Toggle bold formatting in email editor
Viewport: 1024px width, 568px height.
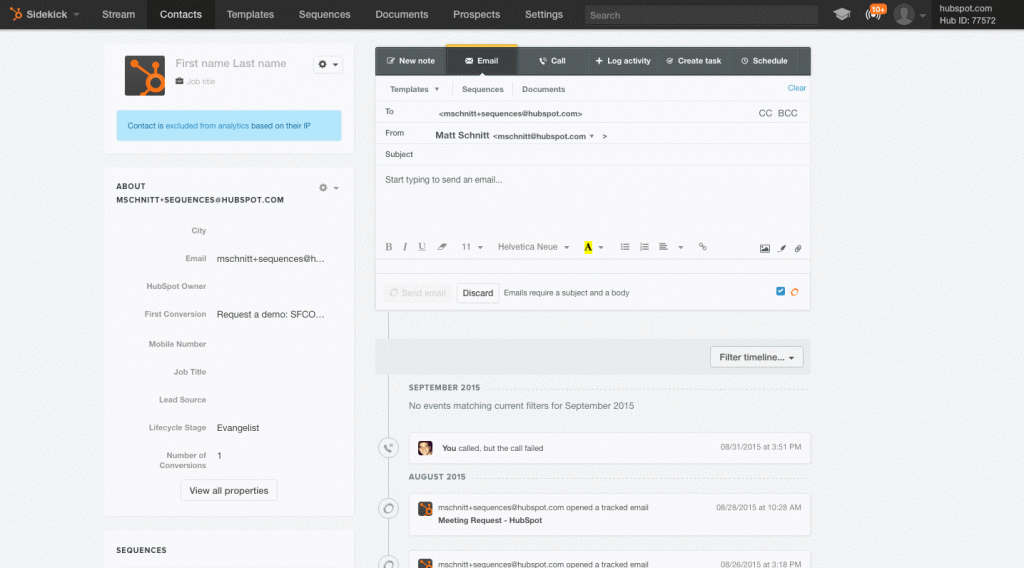point(389,247)
